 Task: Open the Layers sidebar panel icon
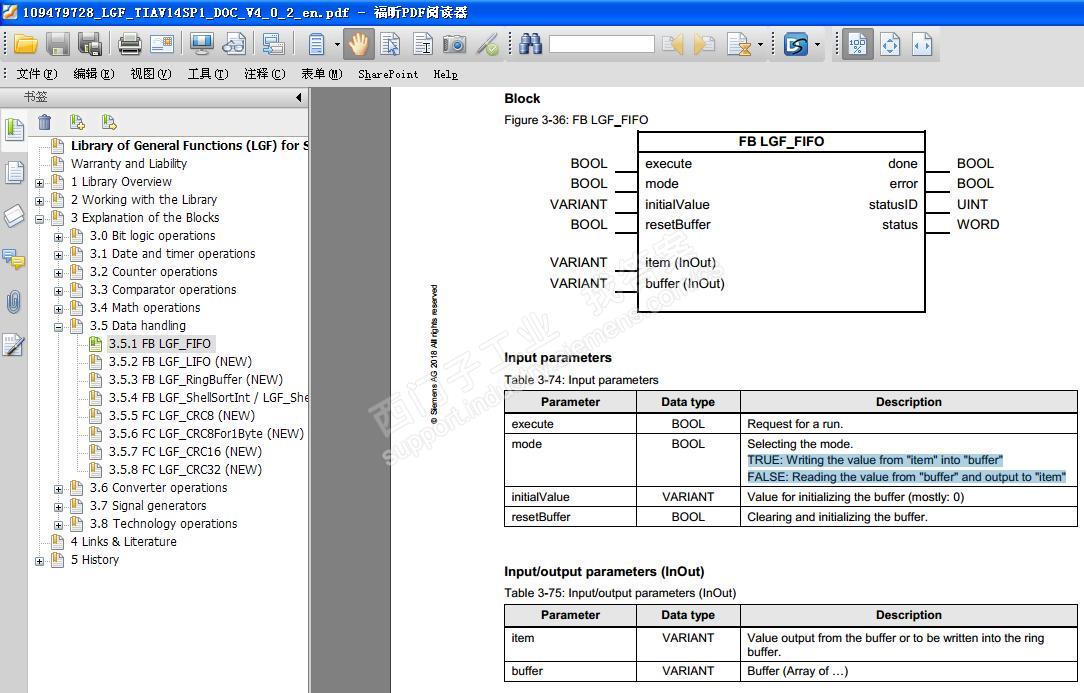(14, 216)
